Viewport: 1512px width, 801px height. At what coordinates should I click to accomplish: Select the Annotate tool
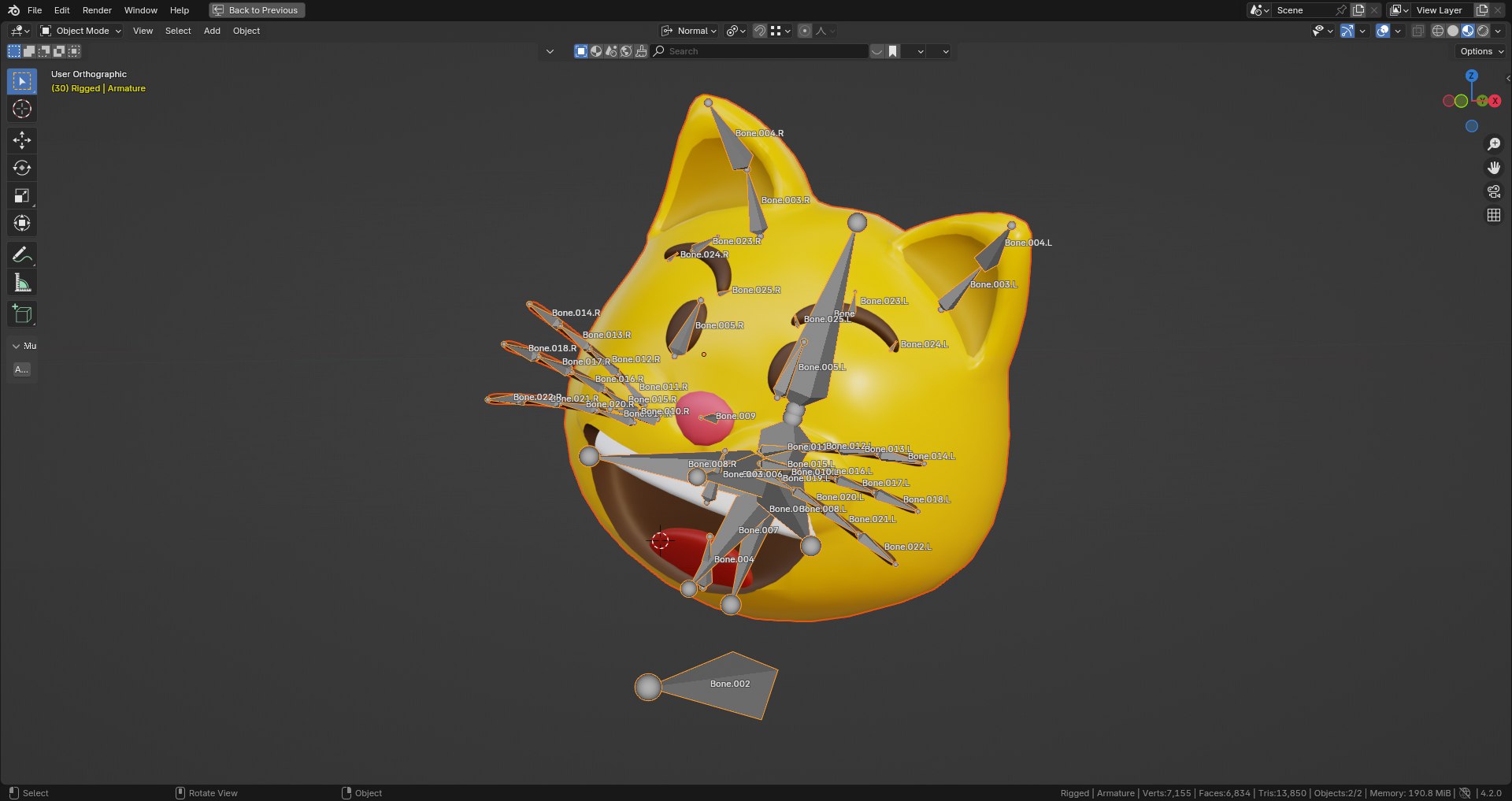[x=22, y=254]
